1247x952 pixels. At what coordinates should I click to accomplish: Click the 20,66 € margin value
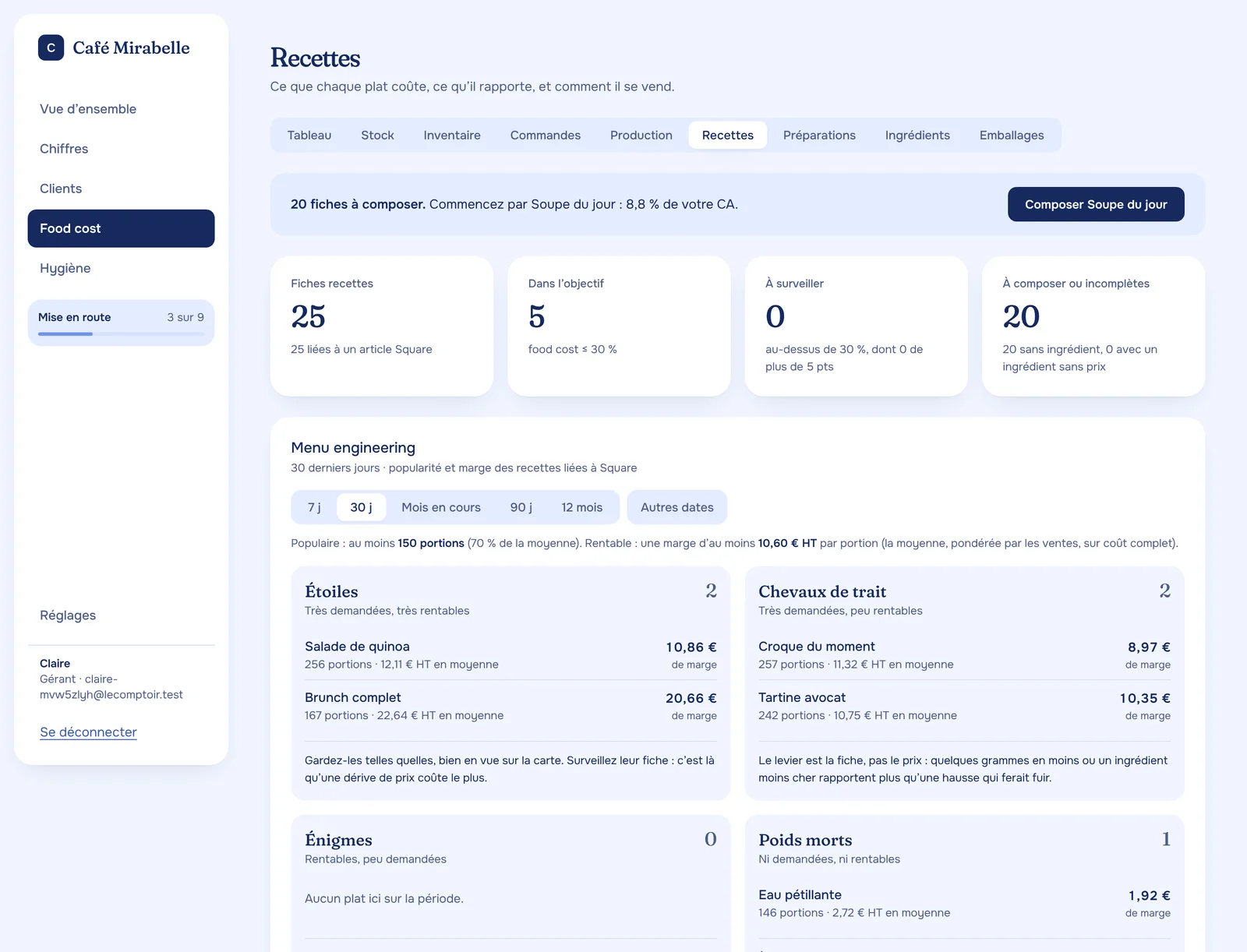pos(691,699)
